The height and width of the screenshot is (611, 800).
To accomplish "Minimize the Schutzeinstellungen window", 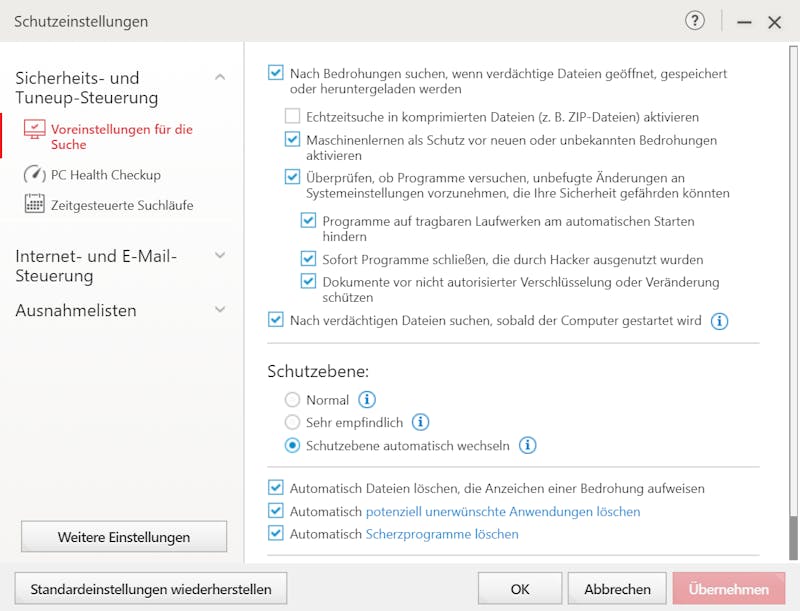I will click(744, 22).
